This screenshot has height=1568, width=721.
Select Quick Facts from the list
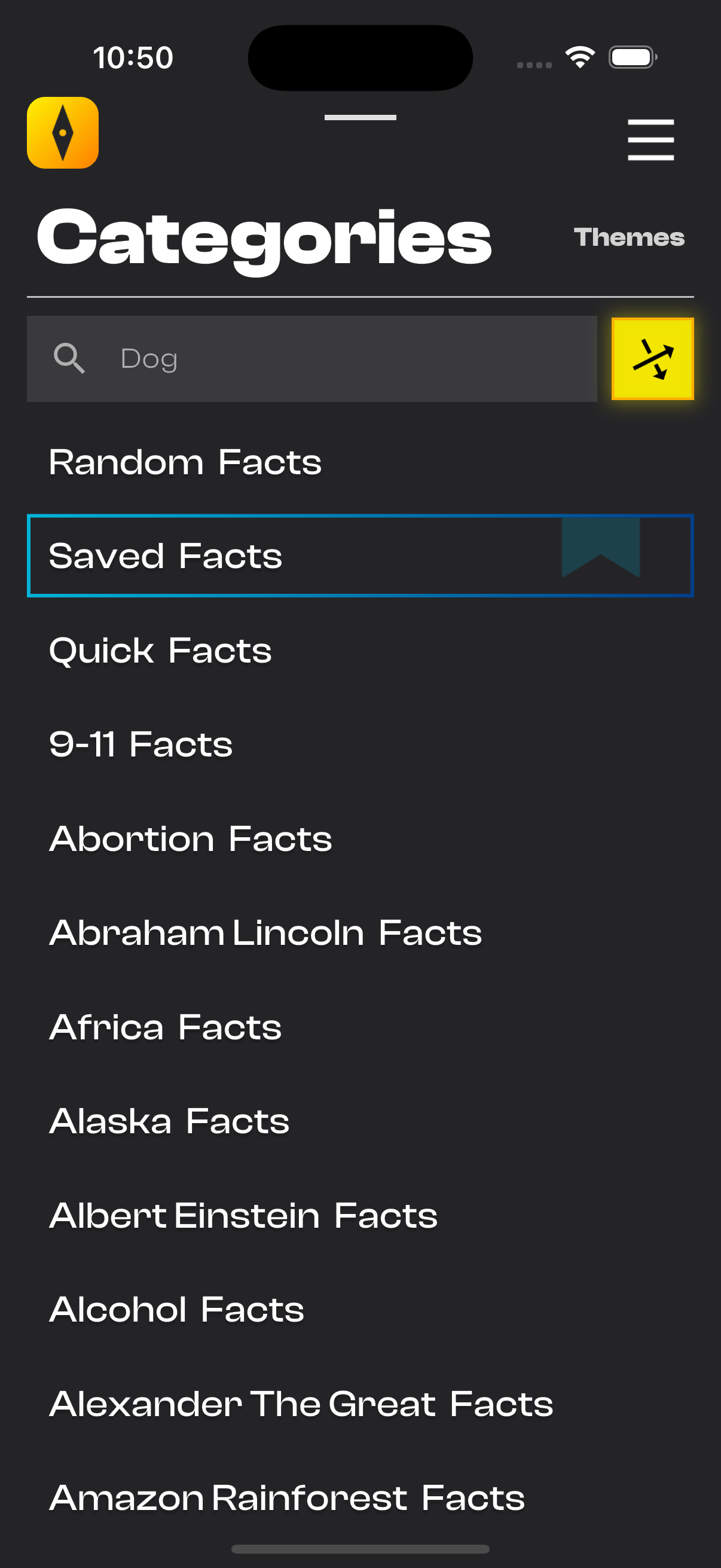coord(360,650)
